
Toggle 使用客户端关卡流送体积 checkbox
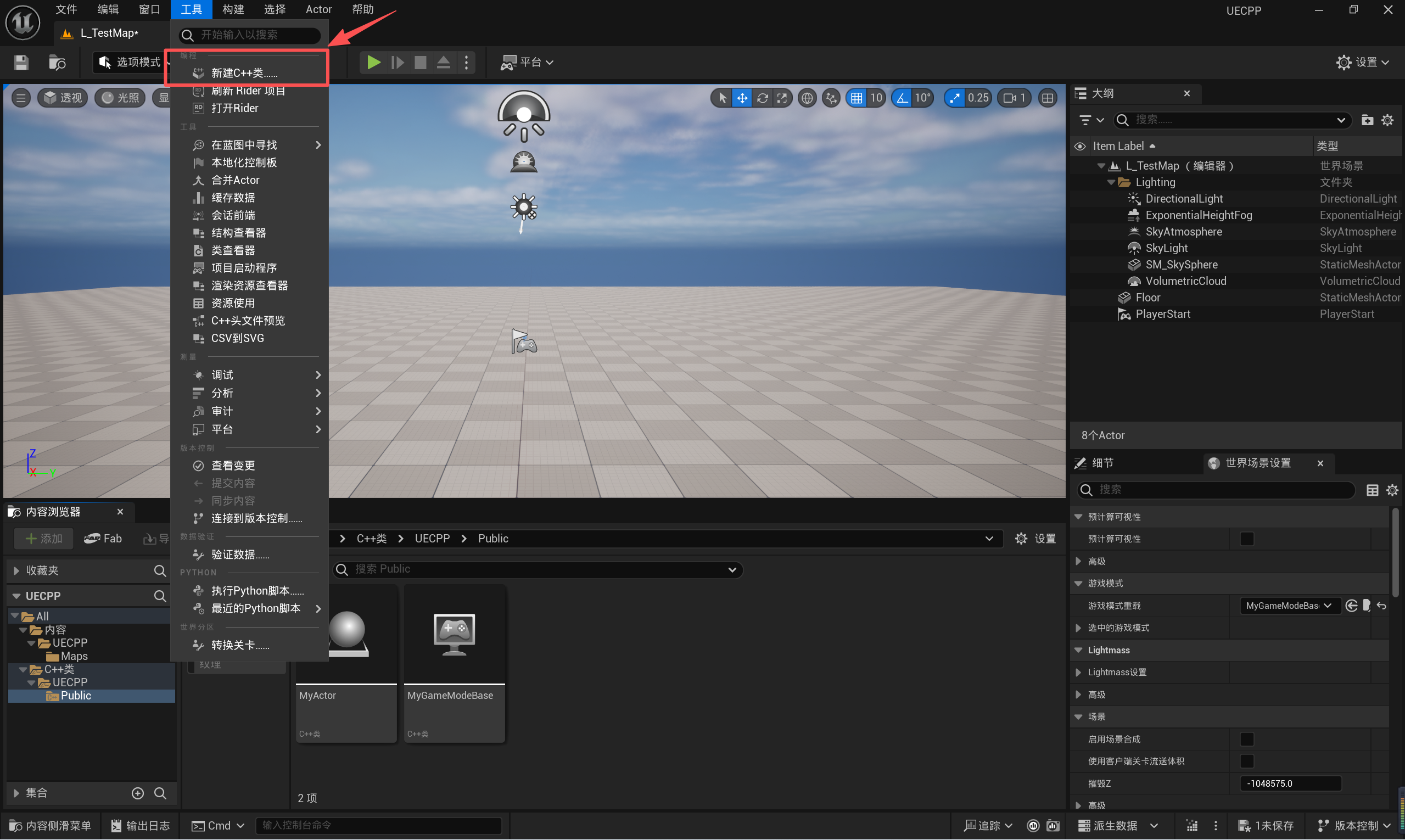pyautogui.click(x=1246, y=761)
